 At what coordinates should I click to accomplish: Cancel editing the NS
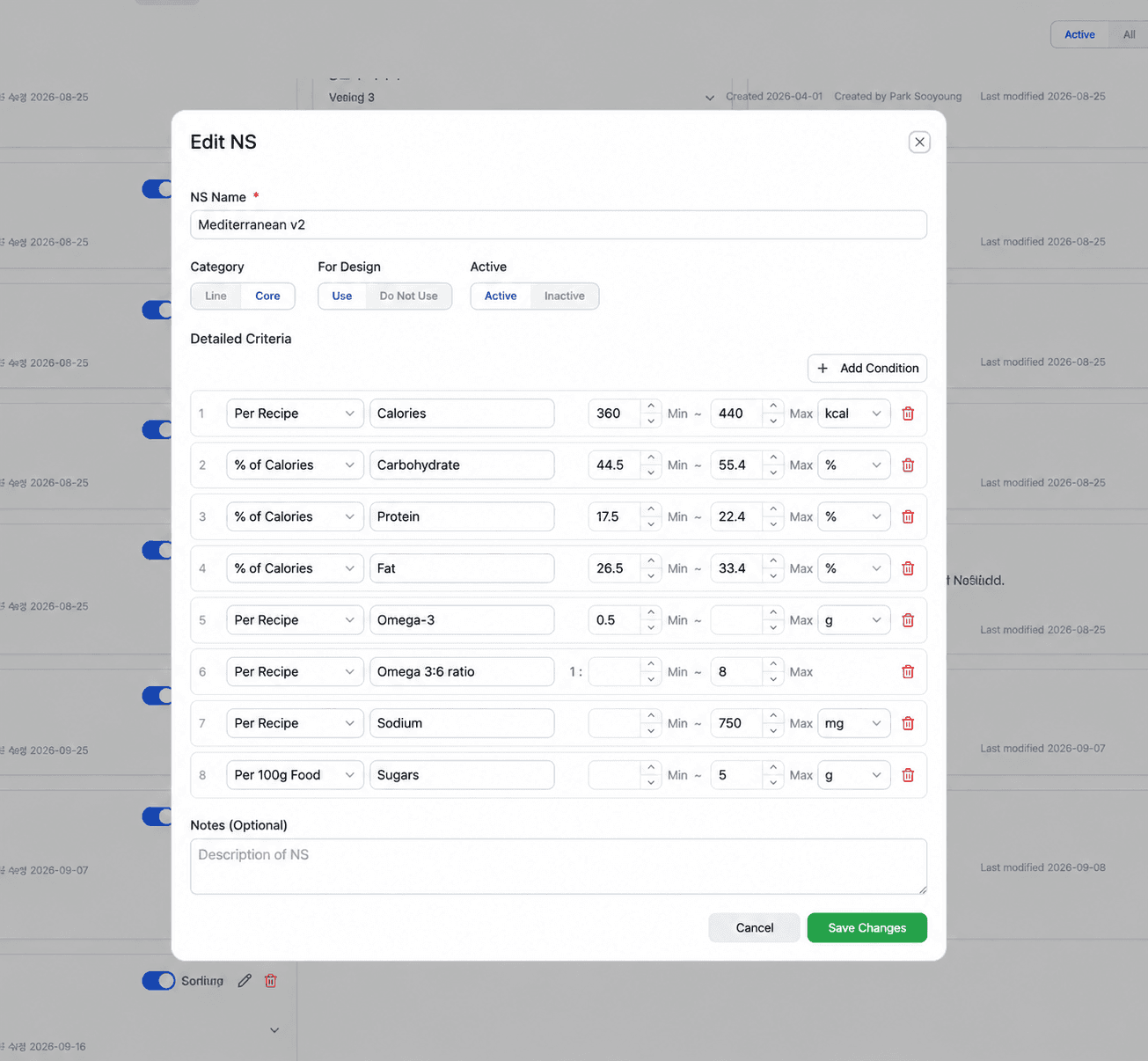tap(755, 928)
